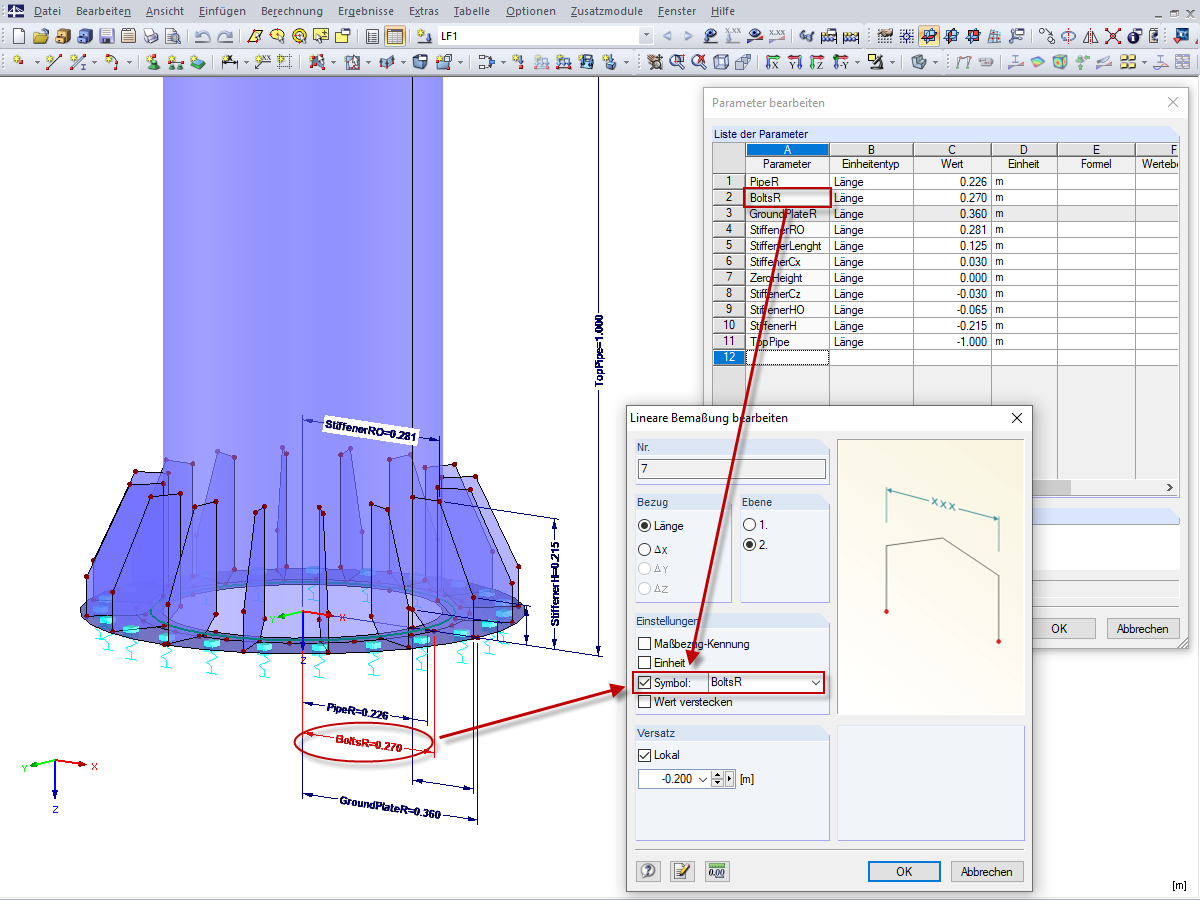Open the Symbol BoltsR dropdown

pos(816,683)
